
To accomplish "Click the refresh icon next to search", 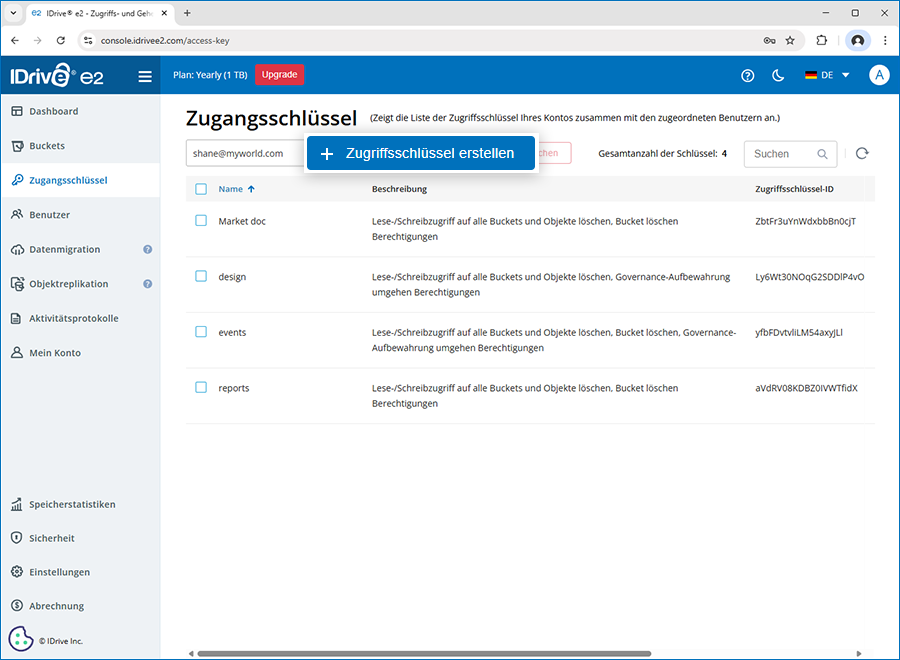I will click(862, 153).
